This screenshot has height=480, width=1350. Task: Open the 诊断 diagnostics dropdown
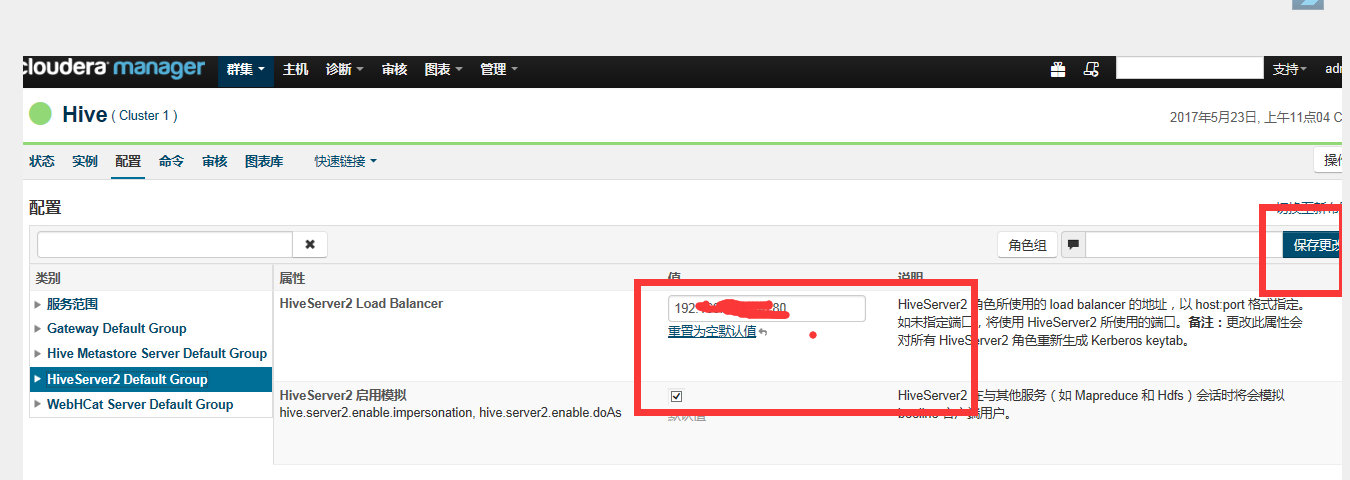click(x=344, y=70)
